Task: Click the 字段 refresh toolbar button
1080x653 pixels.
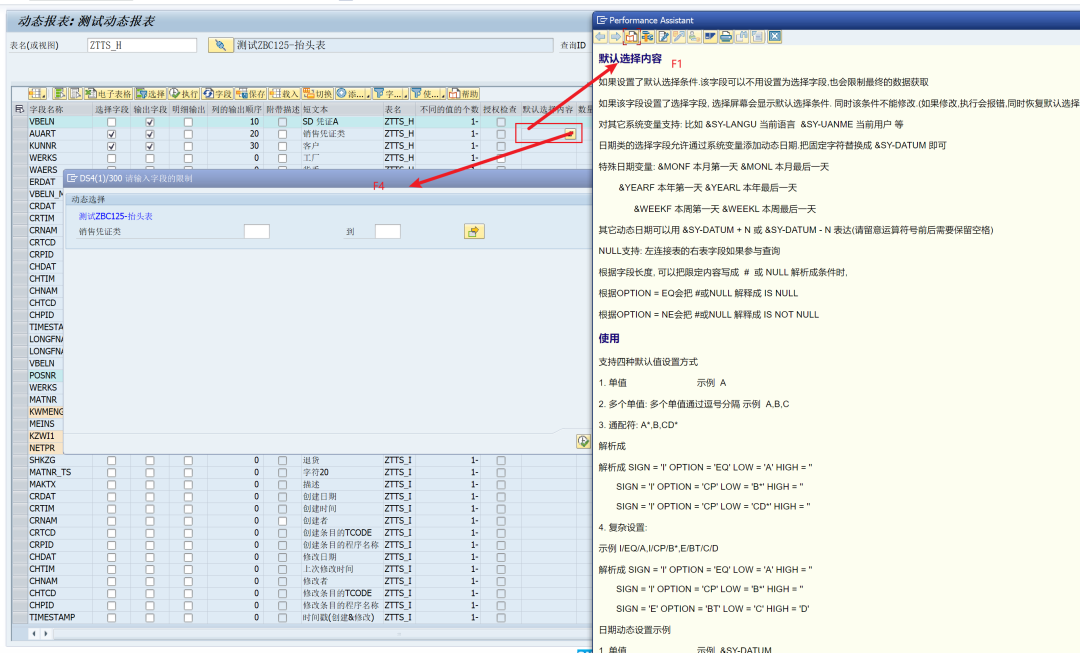Action: (217, 94)
